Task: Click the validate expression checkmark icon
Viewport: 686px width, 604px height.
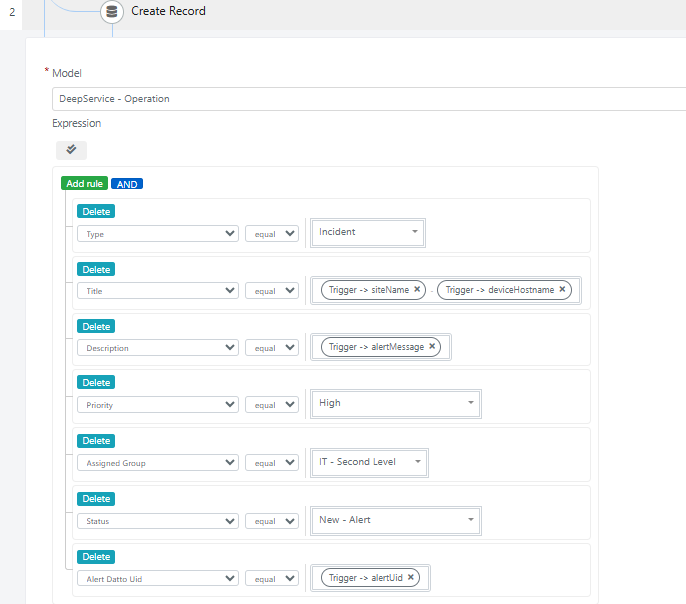Action: (x=71, y=150)
